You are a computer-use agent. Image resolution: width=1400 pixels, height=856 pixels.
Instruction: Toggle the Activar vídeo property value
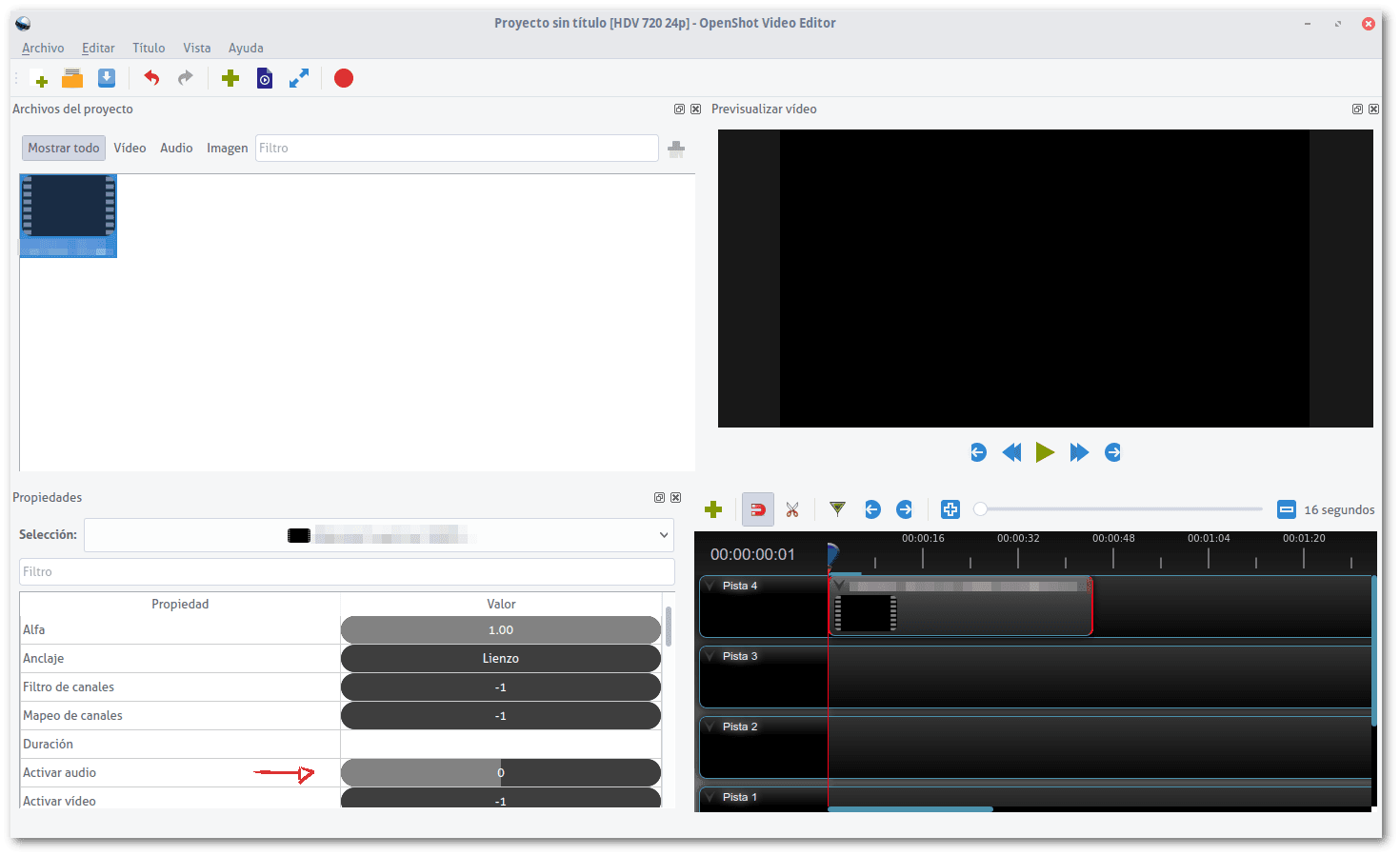pos(500,801)
